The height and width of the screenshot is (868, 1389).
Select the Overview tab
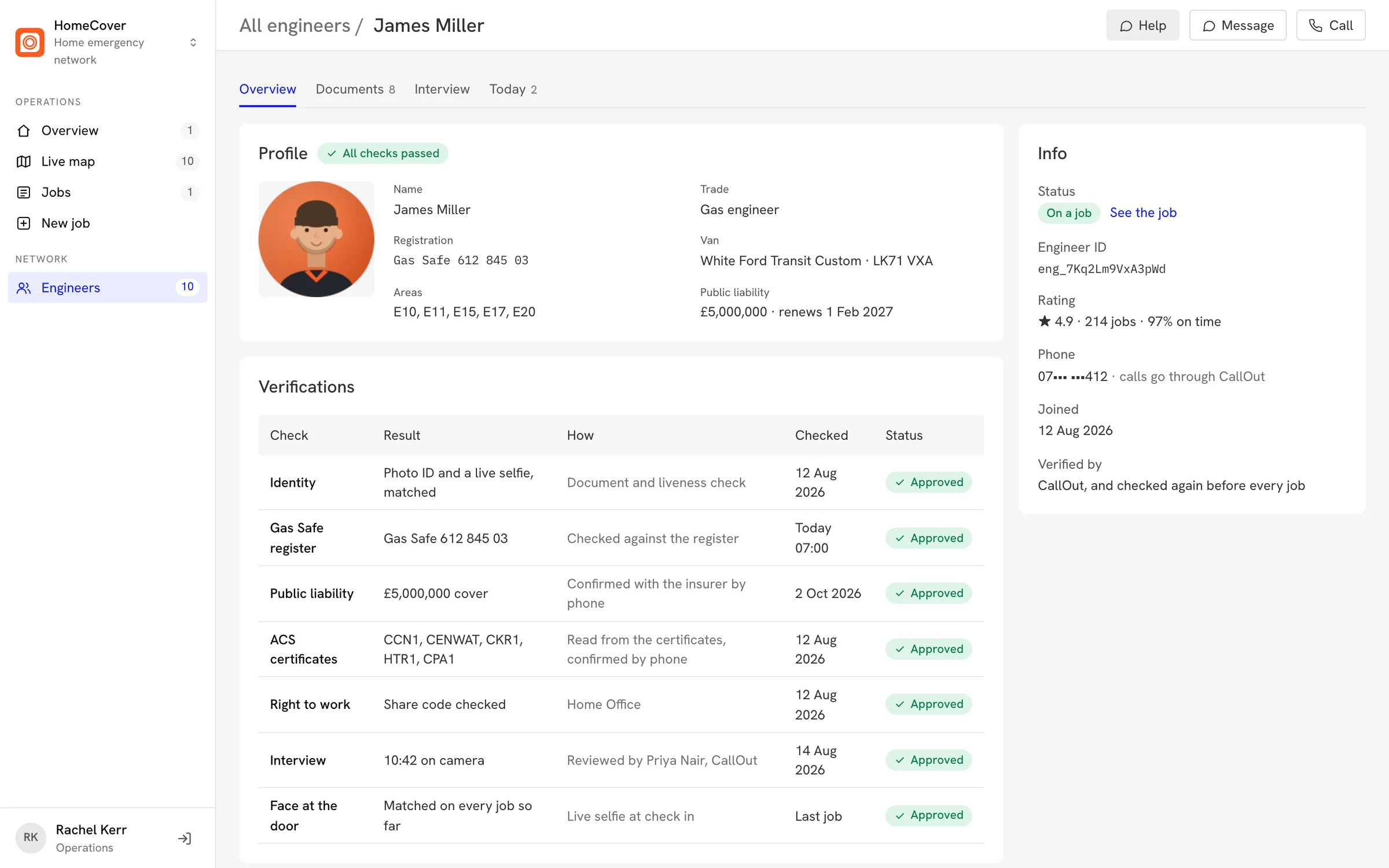pos(267,89)
